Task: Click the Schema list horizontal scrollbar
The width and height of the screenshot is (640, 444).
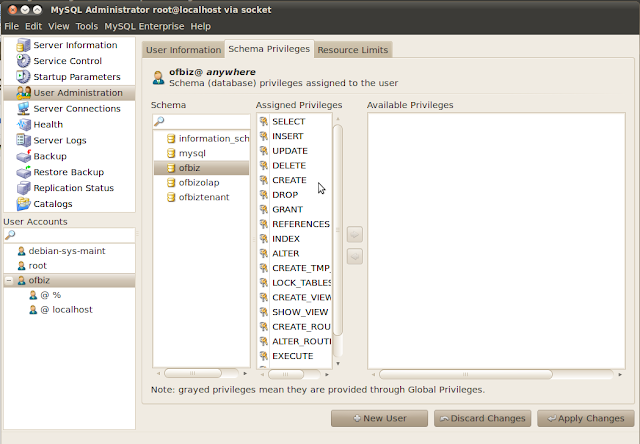Action: point(193,373)
